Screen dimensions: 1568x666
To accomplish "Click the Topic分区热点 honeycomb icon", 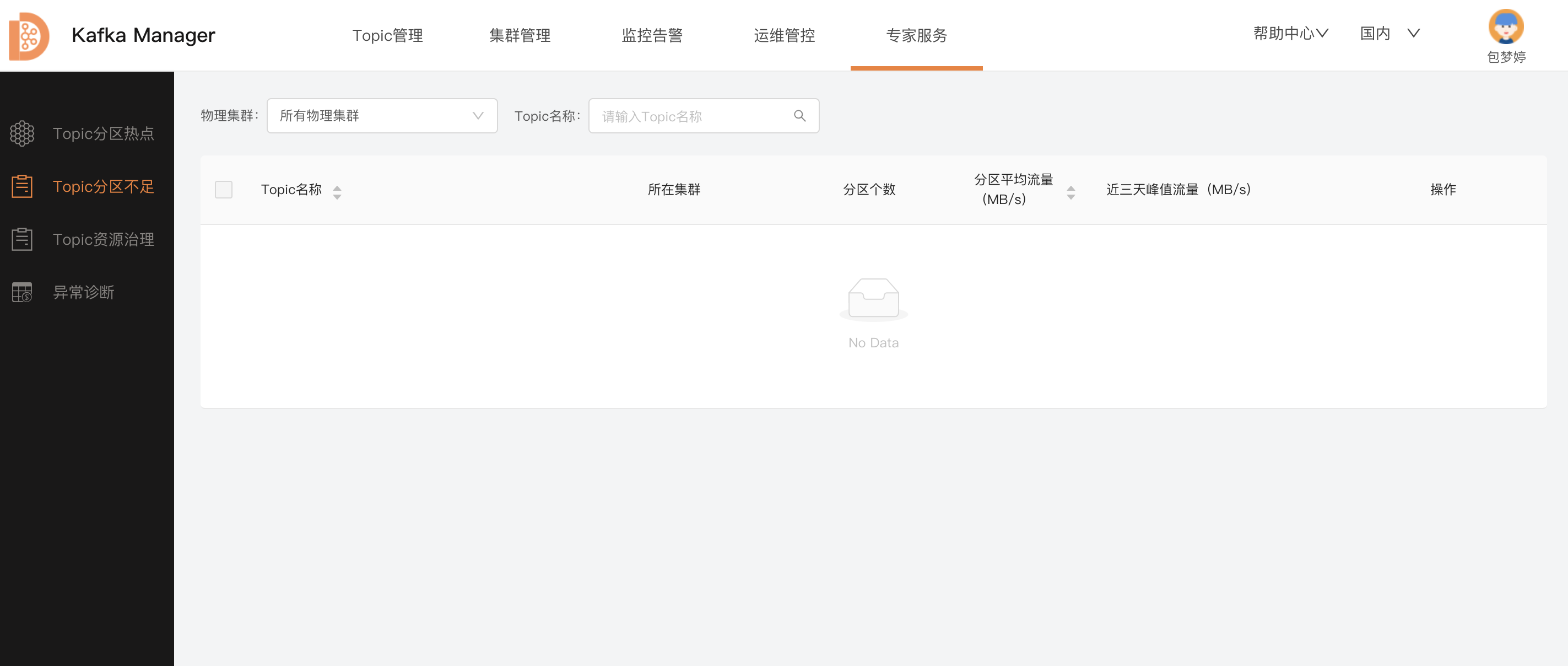I will coord(23,133).
